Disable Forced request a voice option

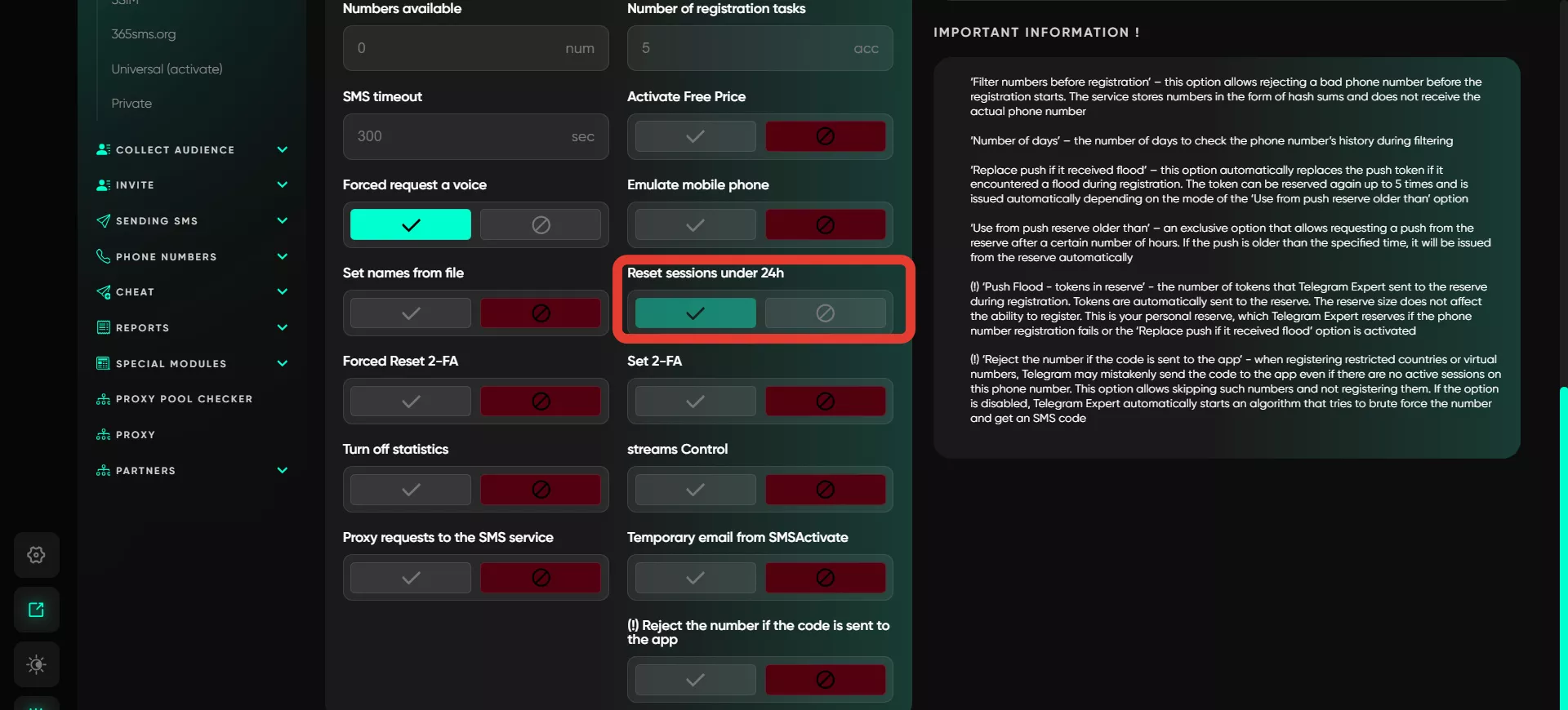pos(541,224)
